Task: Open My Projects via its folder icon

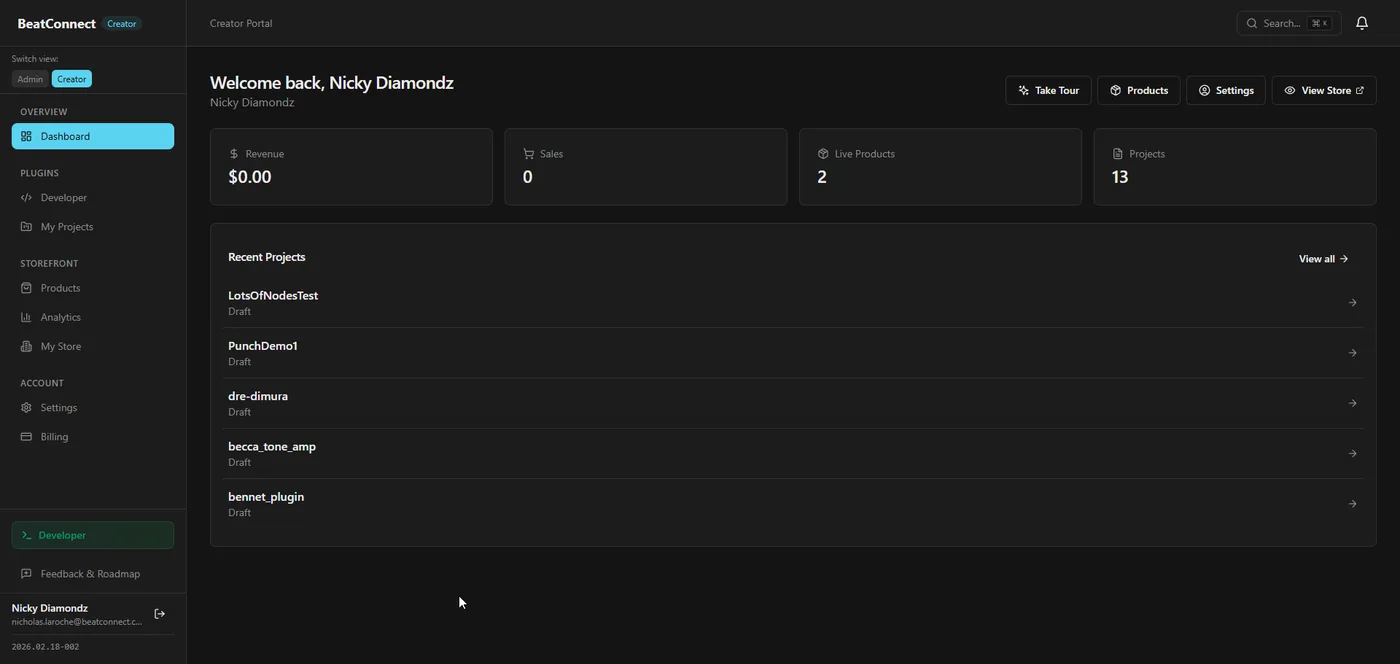Action: (x=25, y=226)
